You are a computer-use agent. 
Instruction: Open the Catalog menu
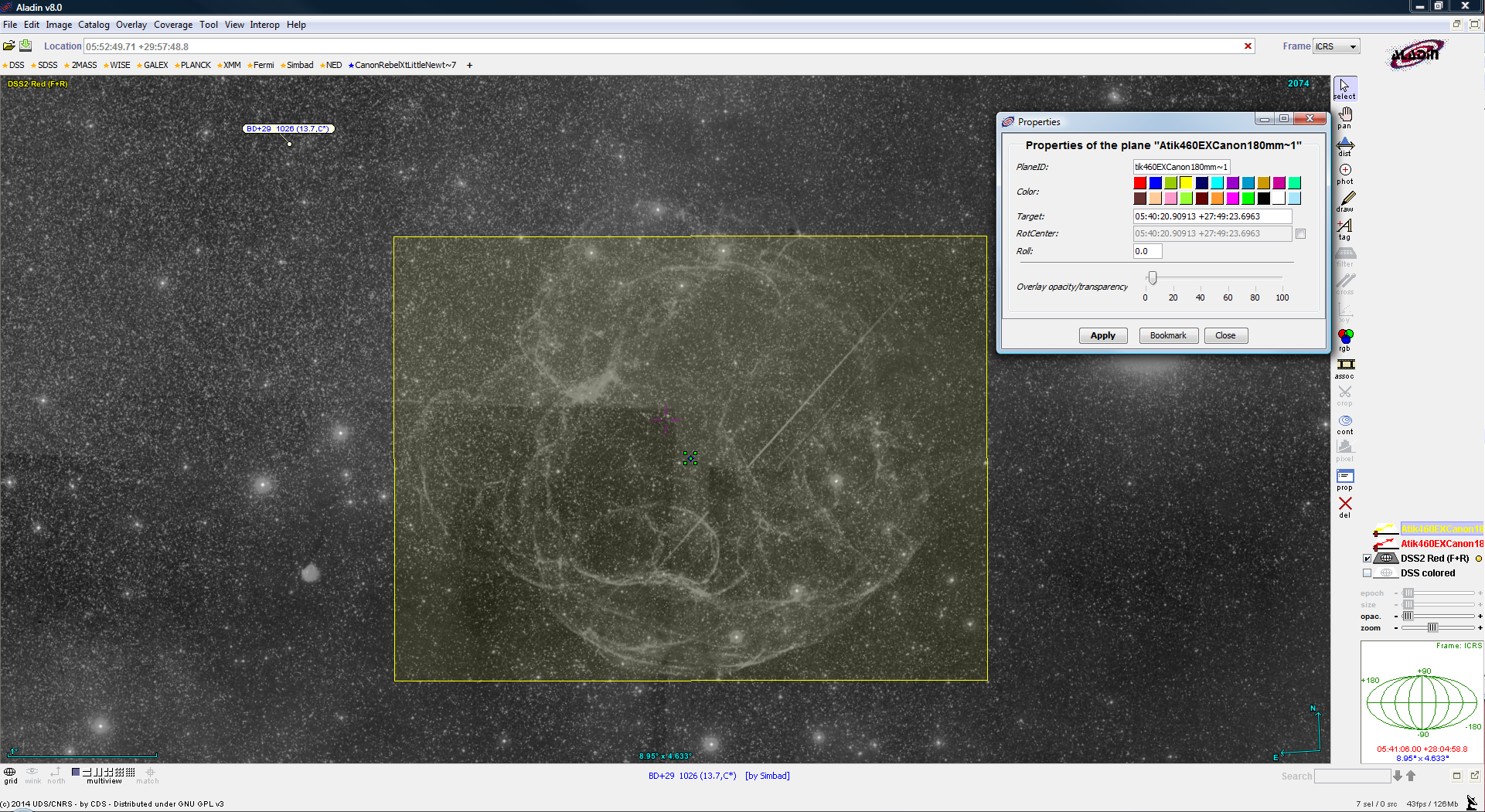coord(94,25)
